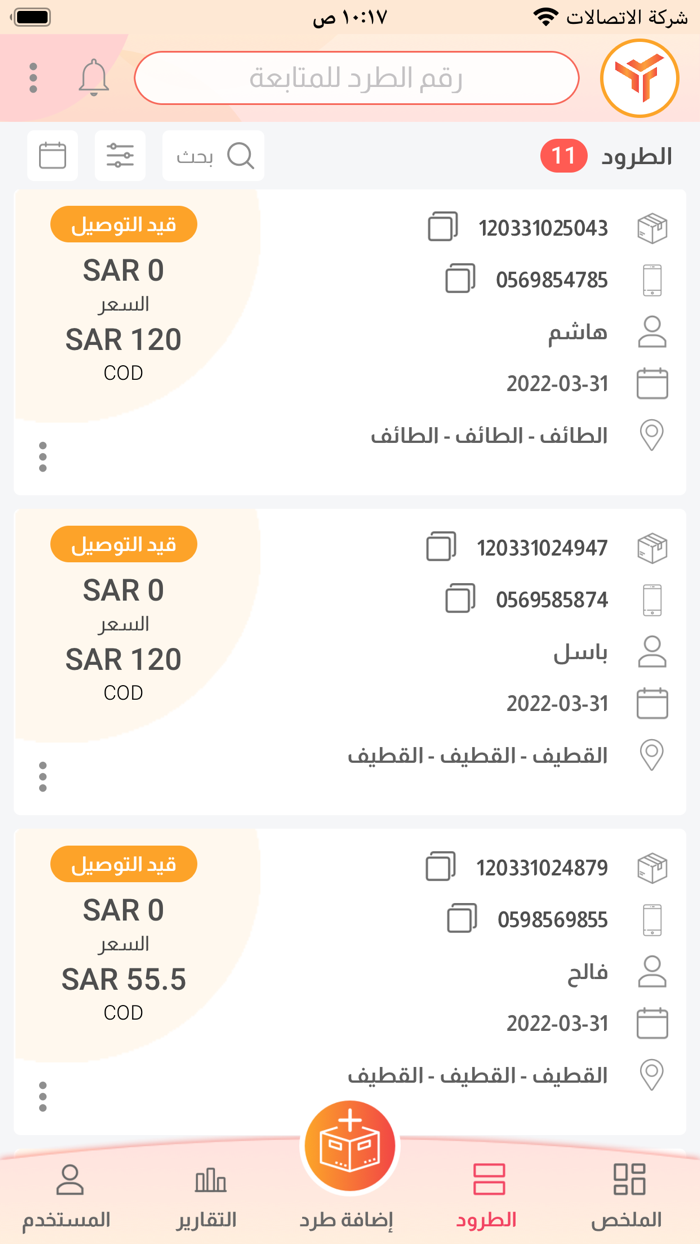Image resolution: width=700 pixels, height=1244 pixels.
Task: Tap the قيد التوصيل status badge on first parcel
Action: pos(123,224)
